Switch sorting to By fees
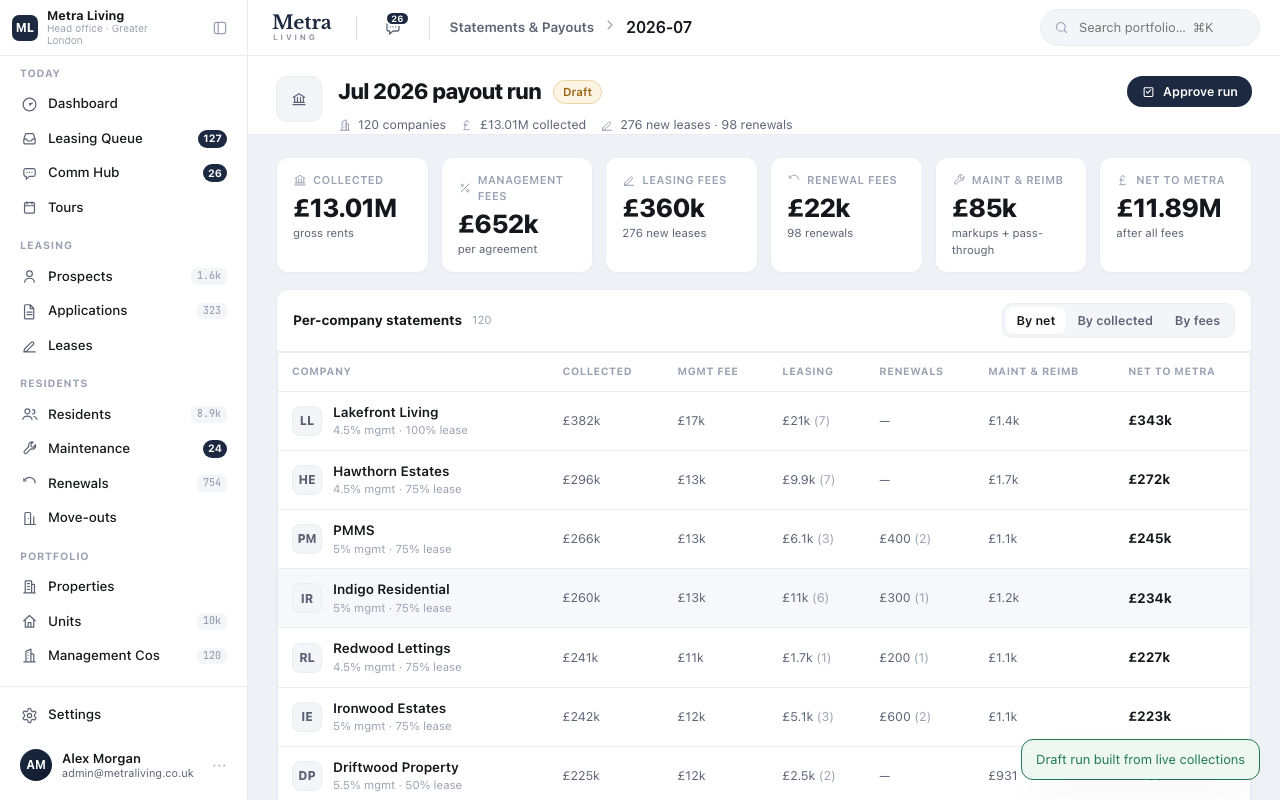 [x=1197, y=321]
